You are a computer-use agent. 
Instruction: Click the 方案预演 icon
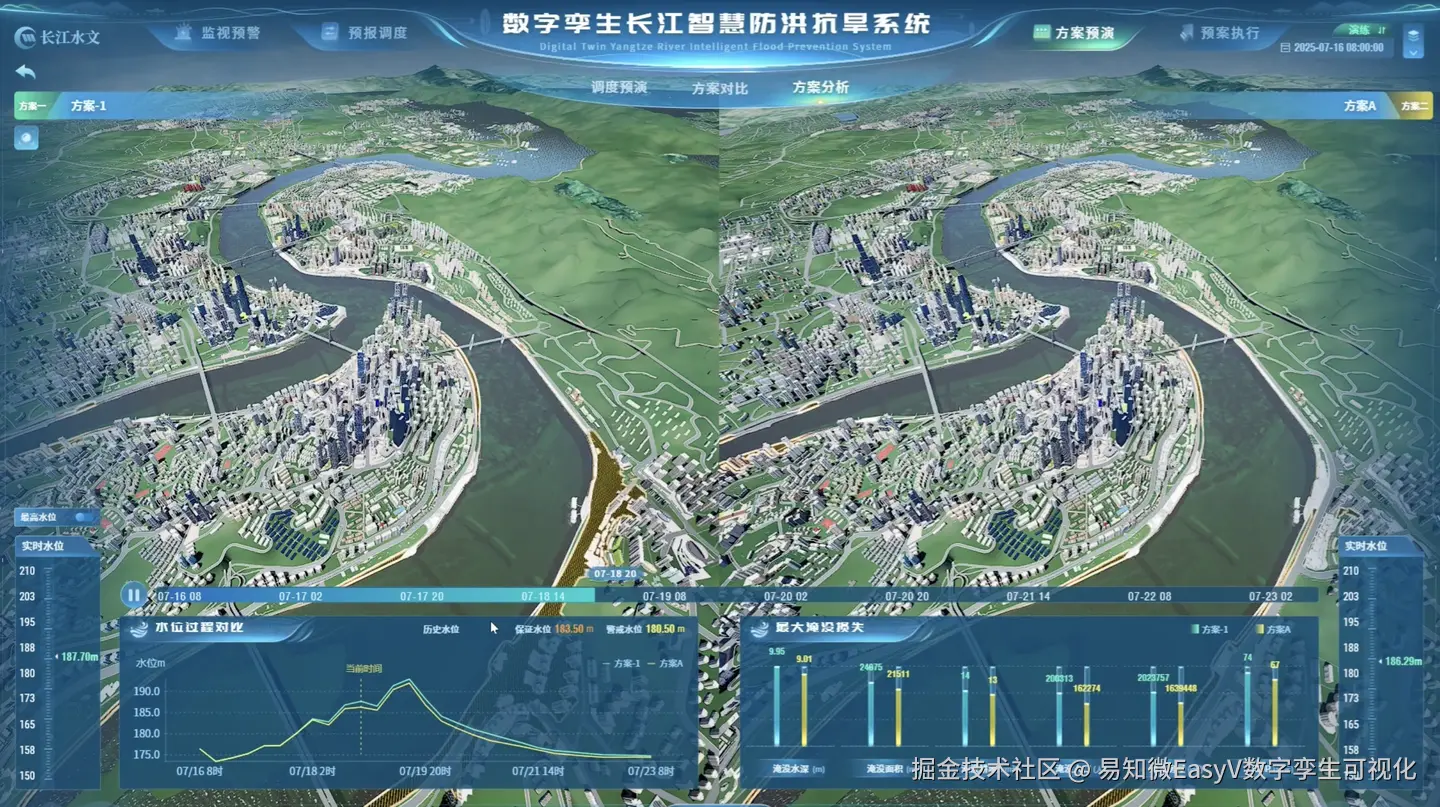coord(1041,32)
